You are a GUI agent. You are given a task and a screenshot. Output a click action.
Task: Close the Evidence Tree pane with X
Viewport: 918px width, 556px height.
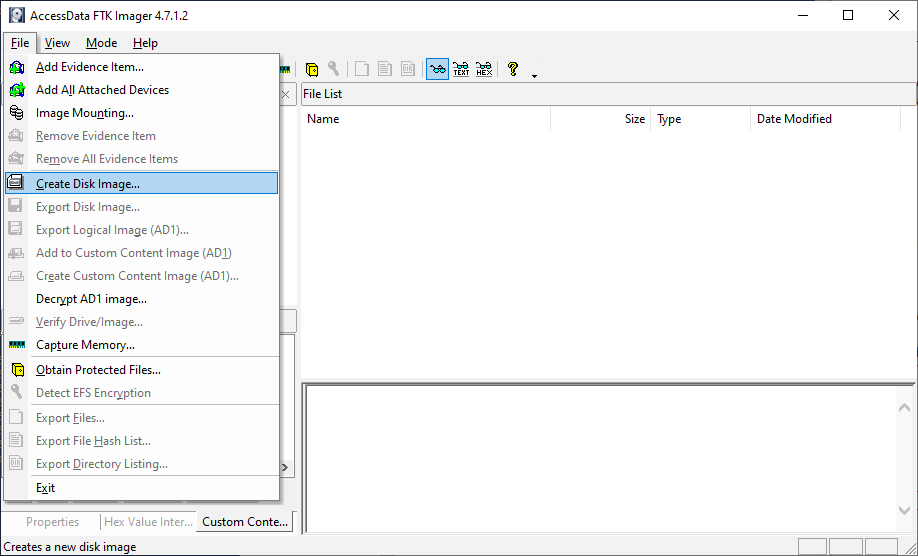pyautogui.click(x=286, y=94)
